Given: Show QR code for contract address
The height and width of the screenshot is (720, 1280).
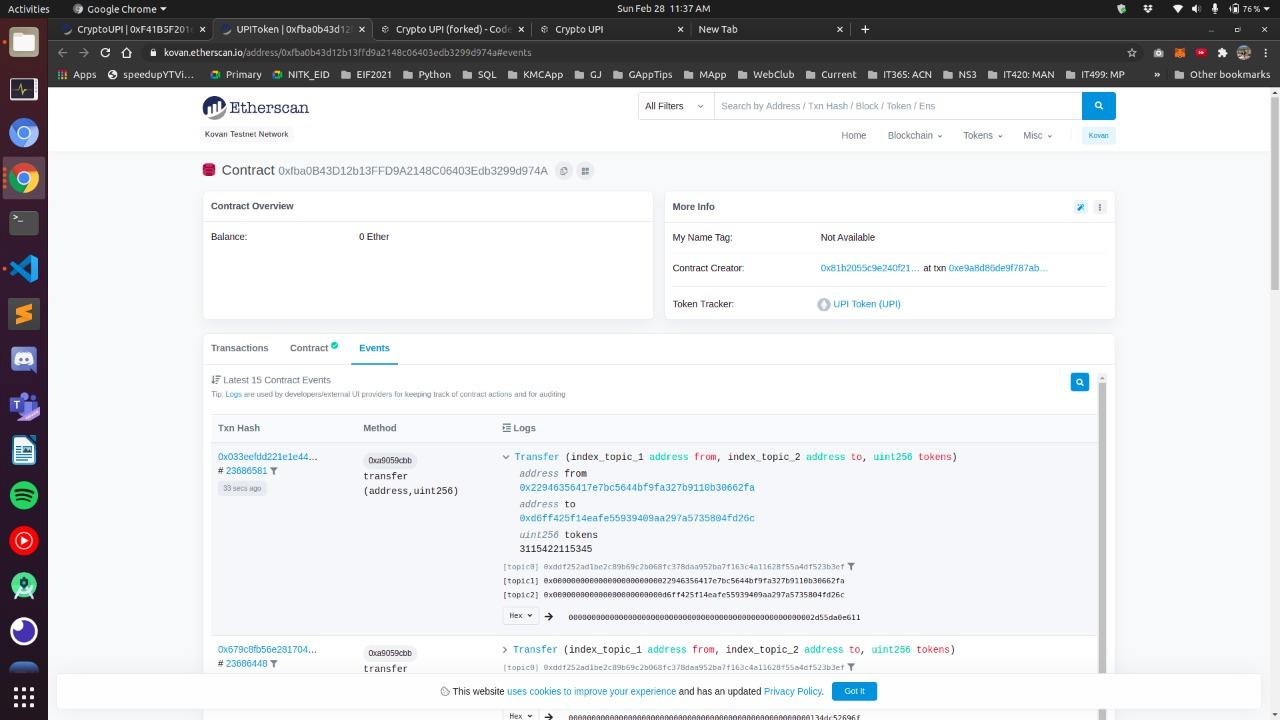Looking at the screenshot, I should click(x=586, y=171).
